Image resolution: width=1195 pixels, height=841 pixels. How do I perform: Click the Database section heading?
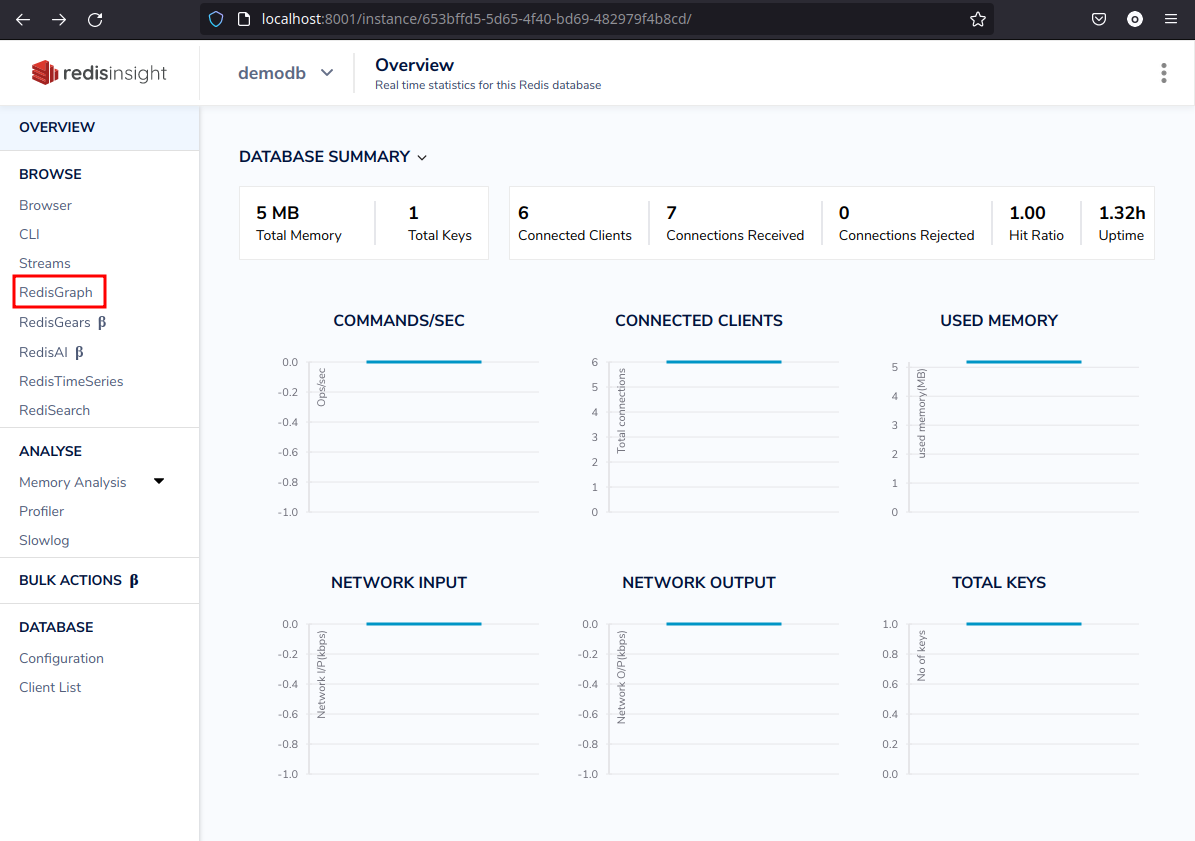[56, 628]
